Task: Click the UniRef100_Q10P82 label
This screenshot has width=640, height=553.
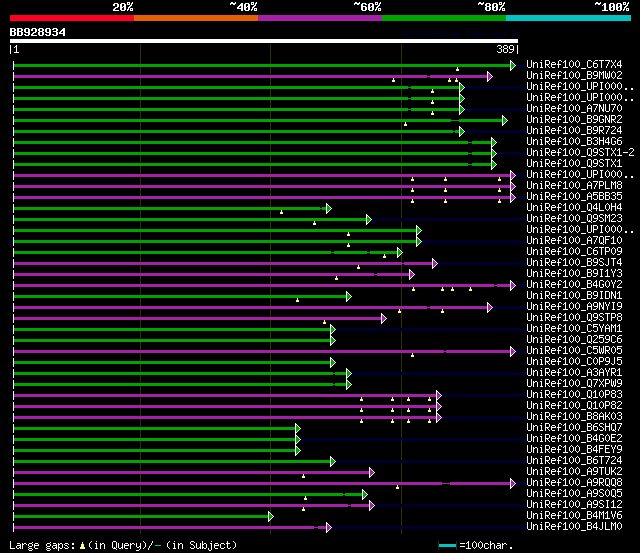Action: (574, 406)
